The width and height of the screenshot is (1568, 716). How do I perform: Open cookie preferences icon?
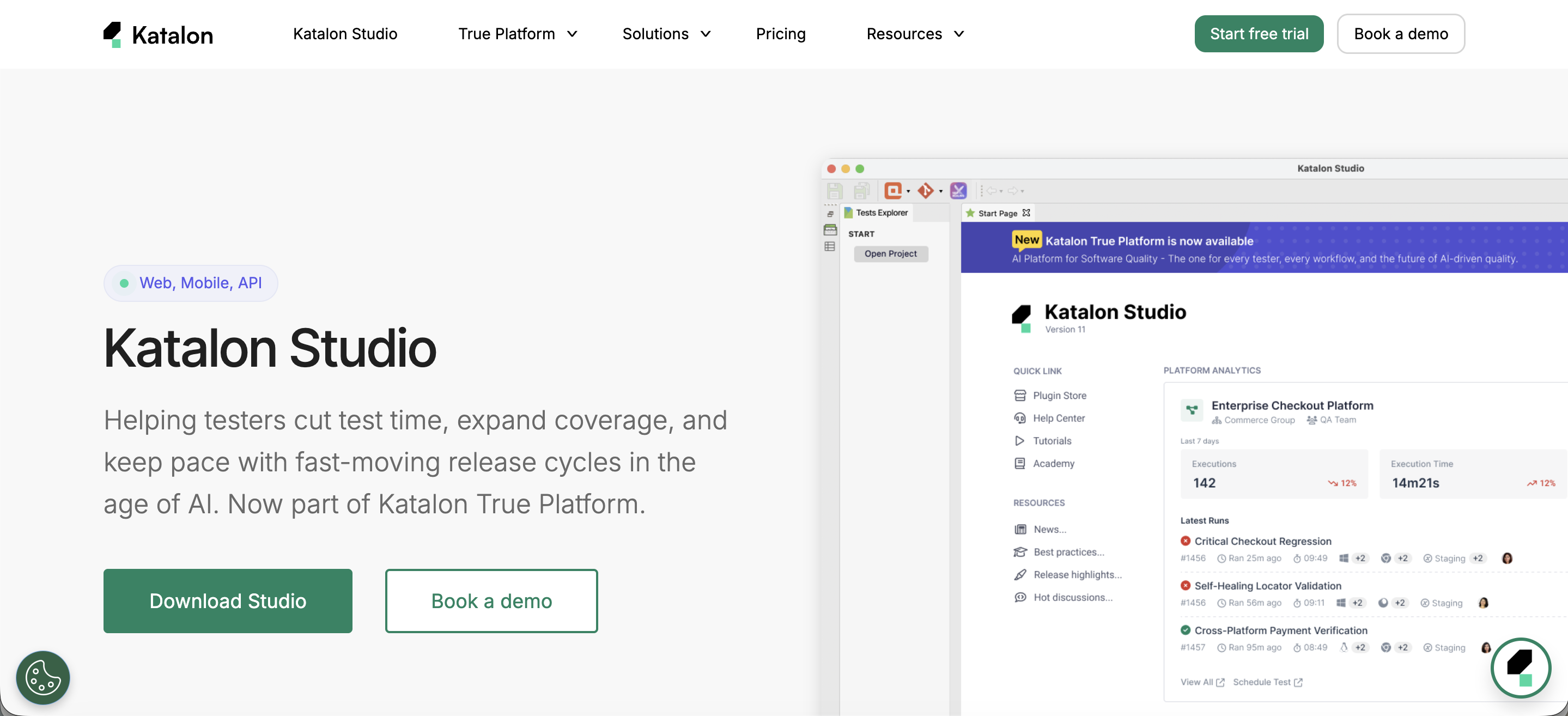[43, 677]
